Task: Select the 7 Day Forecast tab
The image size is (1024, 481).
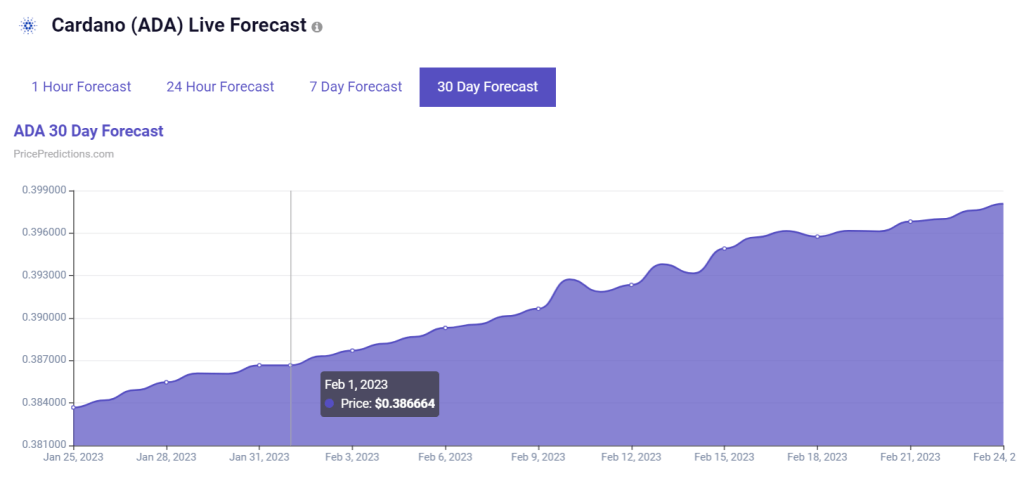Action: (356, 87)
